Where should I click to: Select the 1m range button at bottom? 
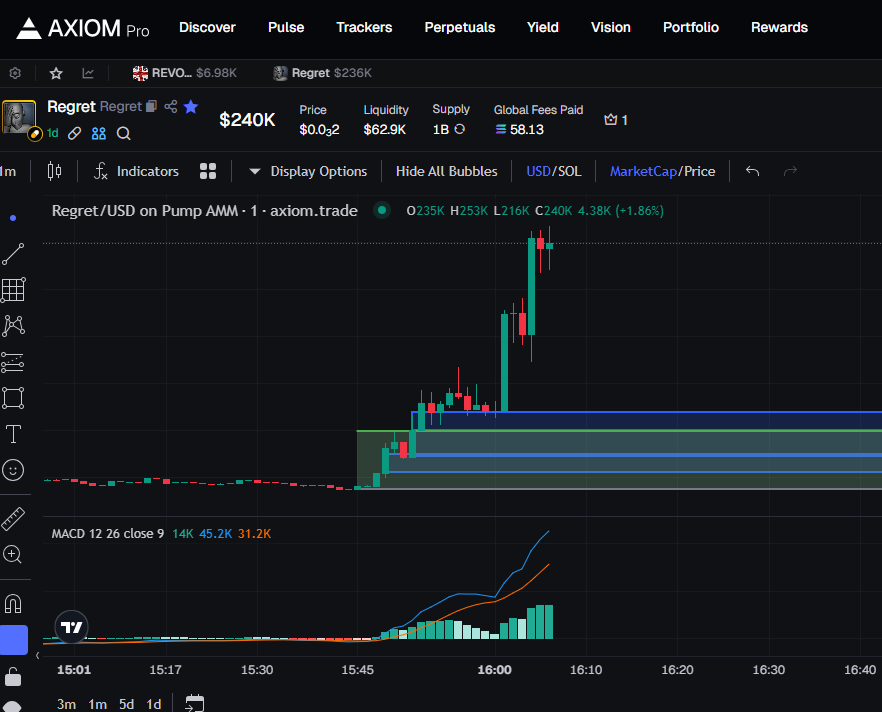coord(97,704)
